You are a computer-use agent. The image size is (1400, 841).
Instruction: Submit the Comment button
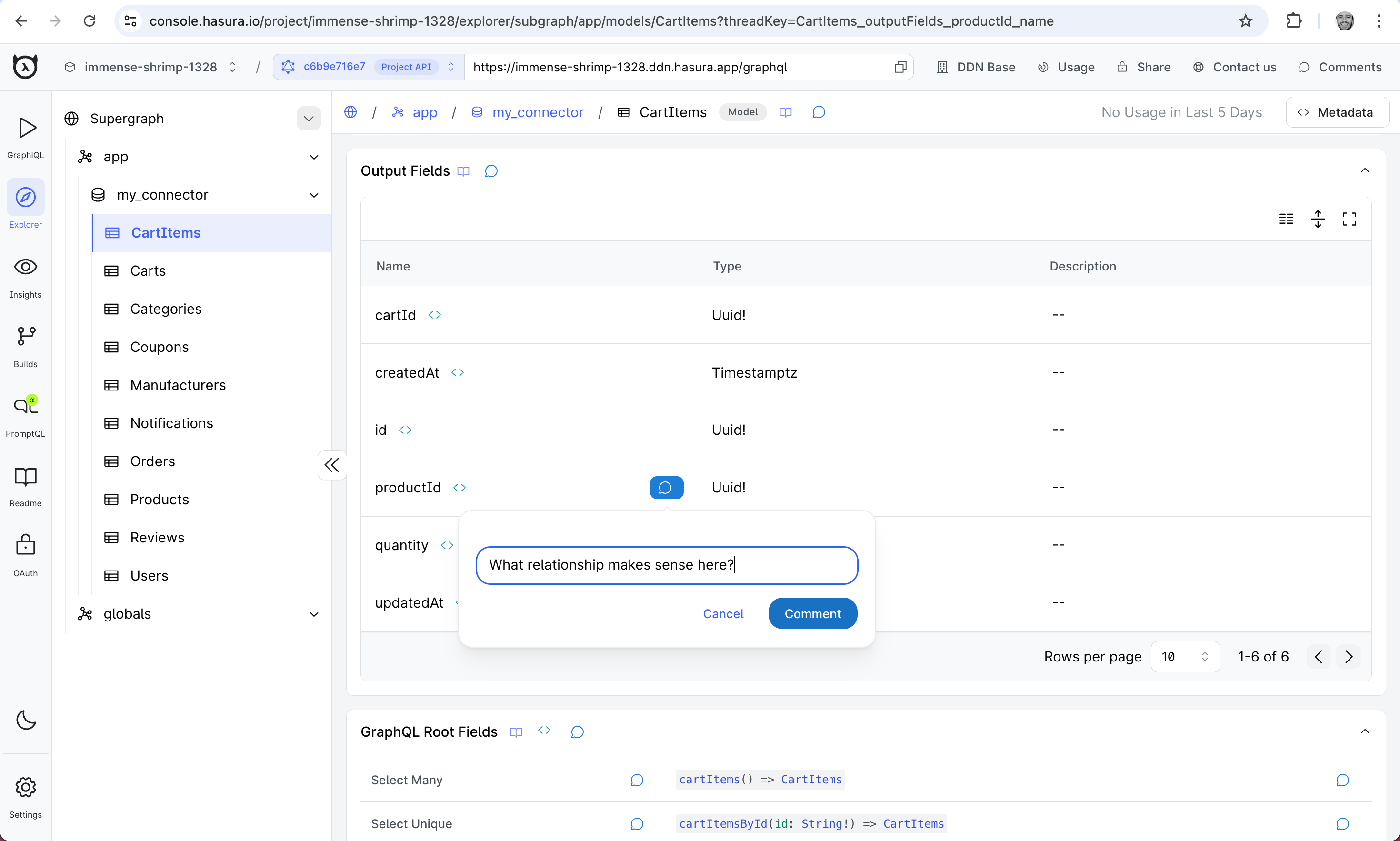pyautogui.click(x=813, y=613)
